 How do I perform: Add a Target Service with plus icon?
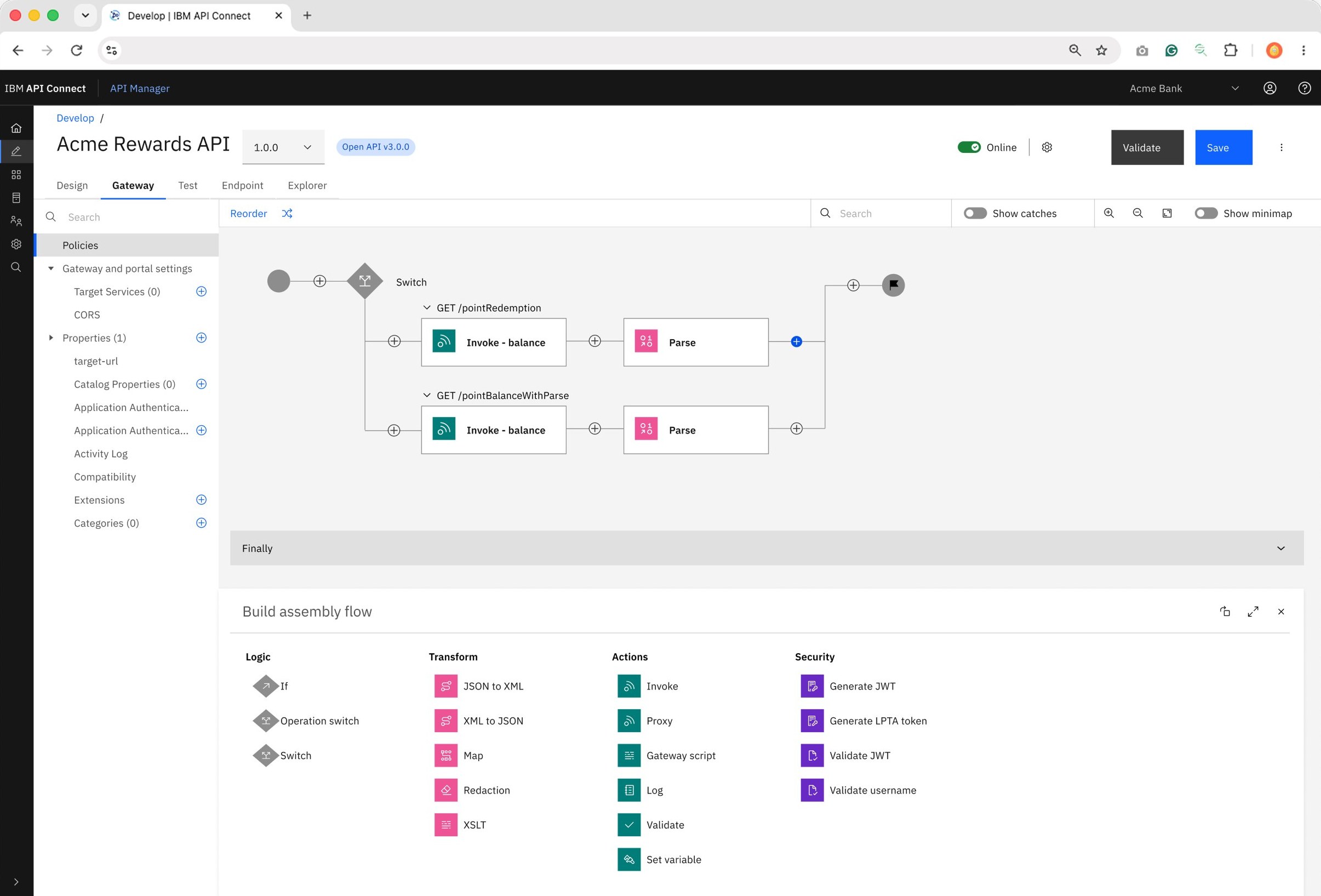pos(201,291)
